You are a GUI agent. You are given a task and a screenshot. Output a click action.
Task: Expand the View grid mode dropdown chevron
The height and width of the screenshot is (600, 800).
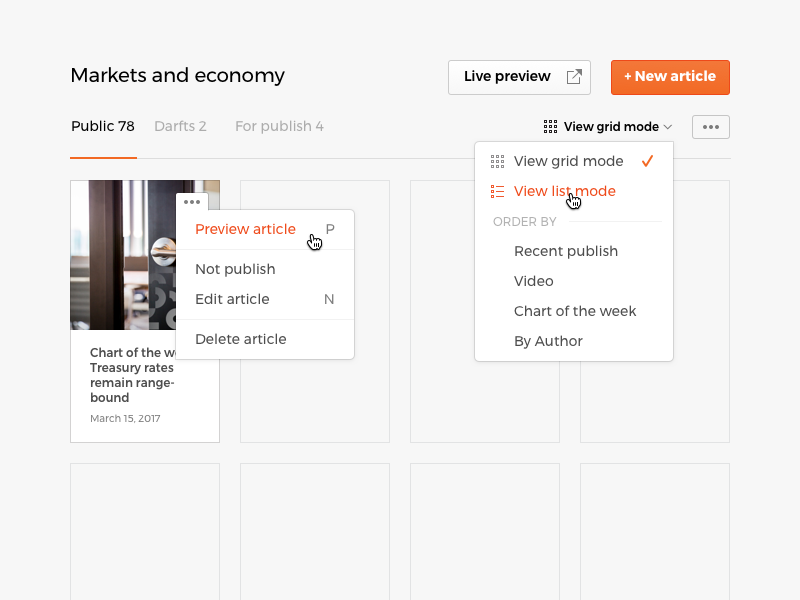[668, 127]
